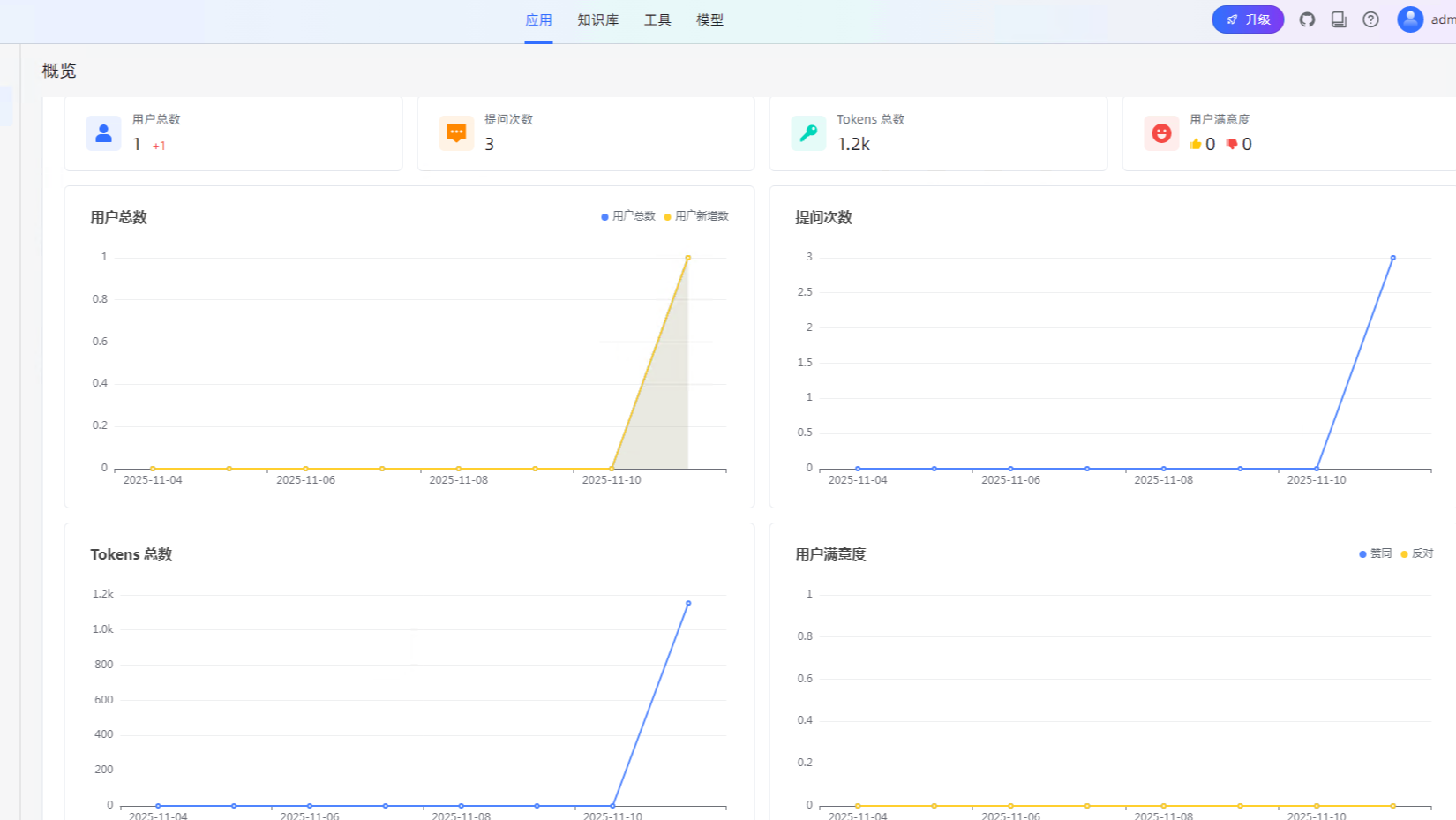The image size is (1456, 820).
Task: Click the green key icon on Tokens 总数 card
Action: click(808, 132)
